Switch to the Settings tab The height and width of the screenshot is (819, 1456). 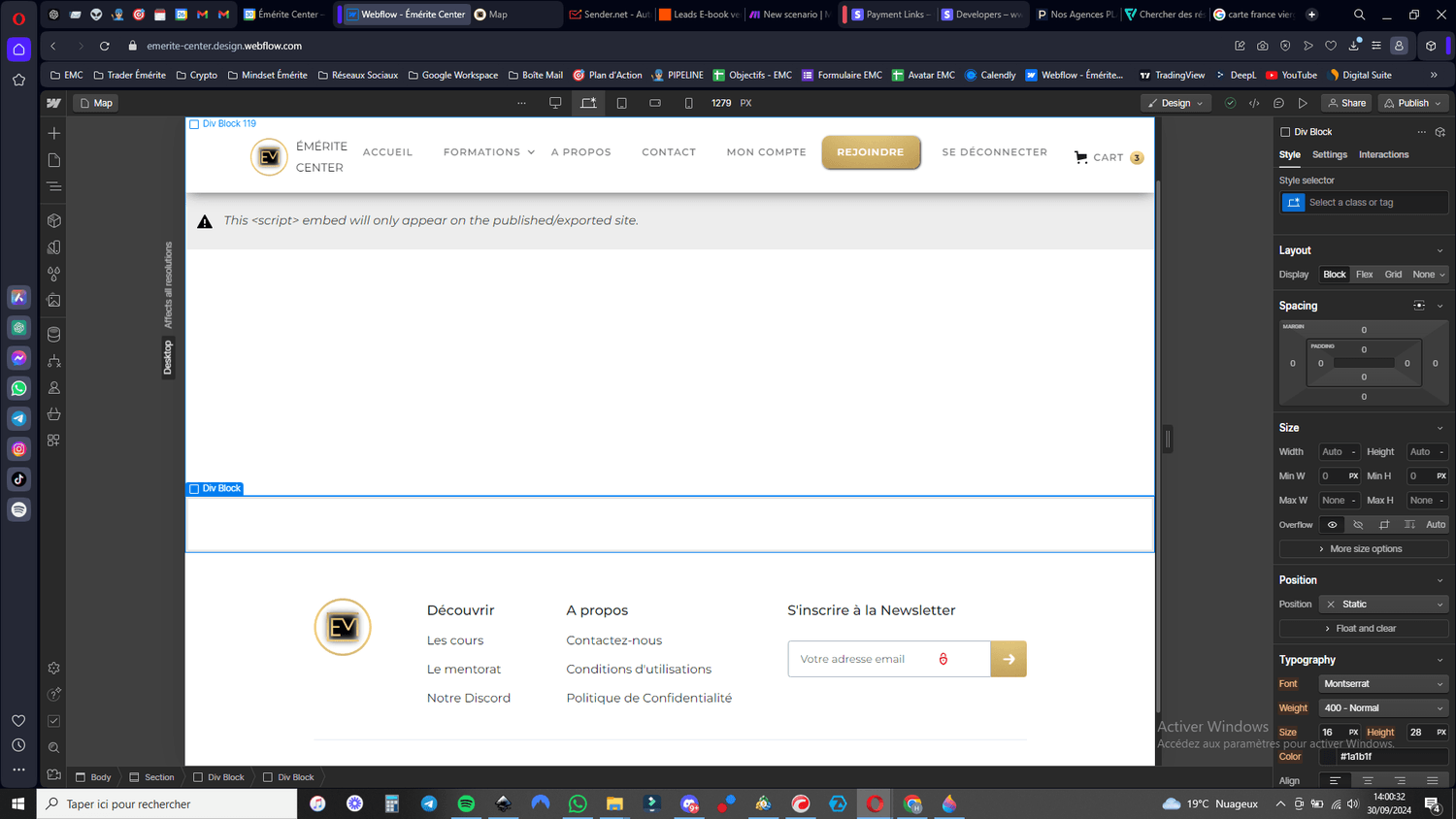coord(1329,154)
